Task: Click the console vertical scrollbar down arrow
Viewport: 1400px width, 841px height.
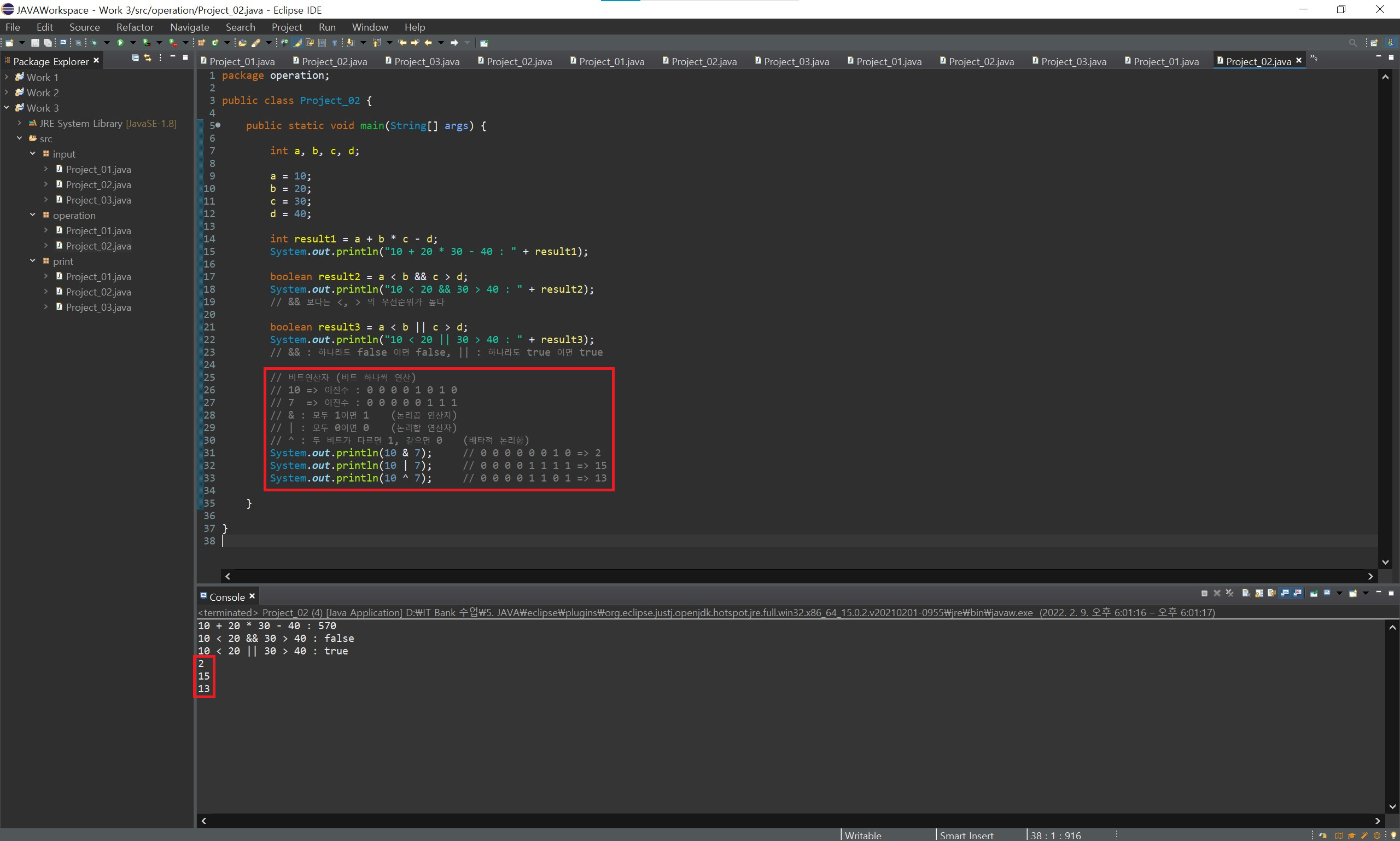Action: point(1393,807)
